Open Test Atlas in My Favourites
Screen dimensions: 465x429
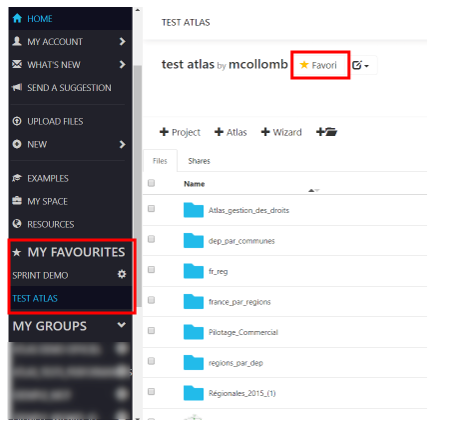[x=35, y=298]
